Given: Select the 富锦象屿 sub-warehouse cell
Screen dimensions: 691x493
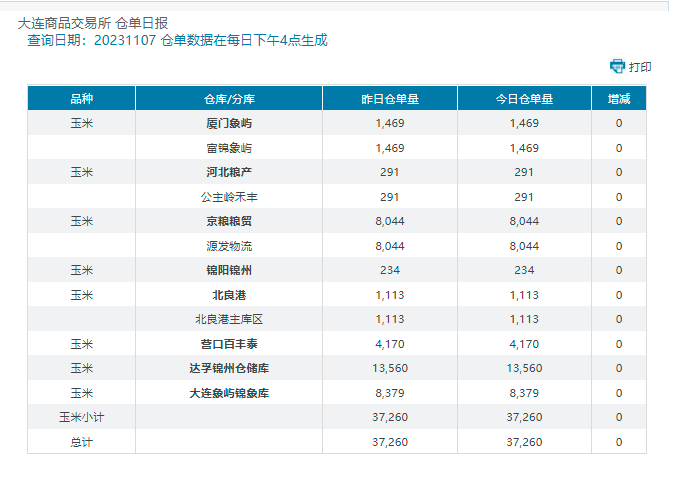Looking at the screenshot, I should pos(229,148).
